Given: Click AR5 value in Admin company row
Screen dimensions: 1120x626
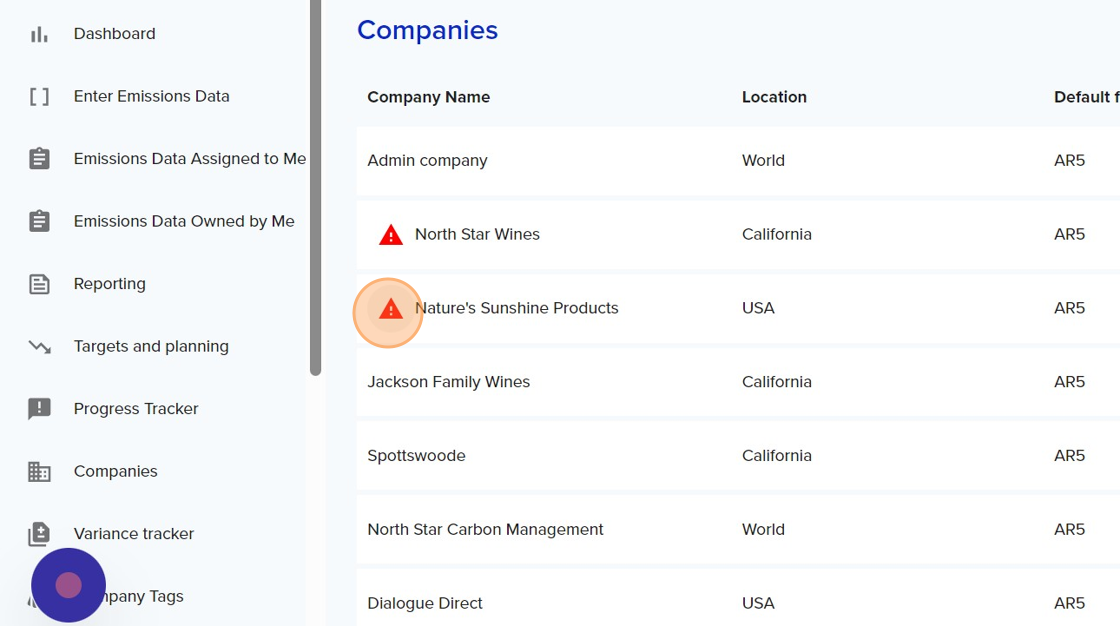Looking at the screenshot, I should pos(1069,160).
